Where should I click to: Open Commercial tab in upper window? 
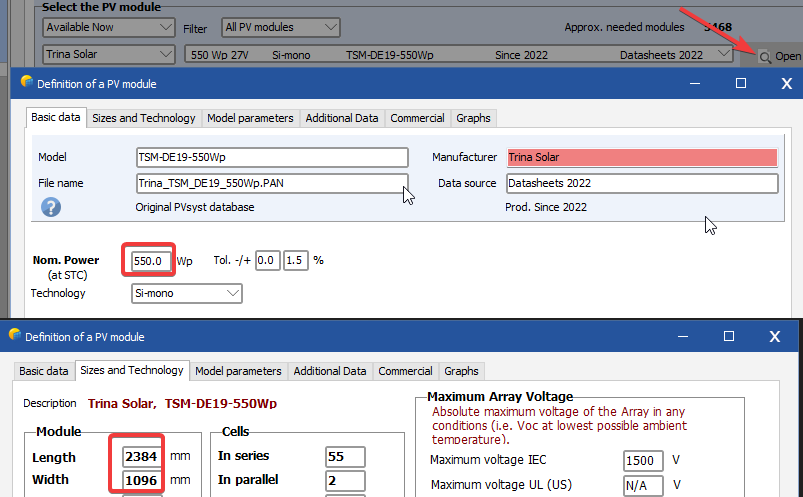coord(417,118)
